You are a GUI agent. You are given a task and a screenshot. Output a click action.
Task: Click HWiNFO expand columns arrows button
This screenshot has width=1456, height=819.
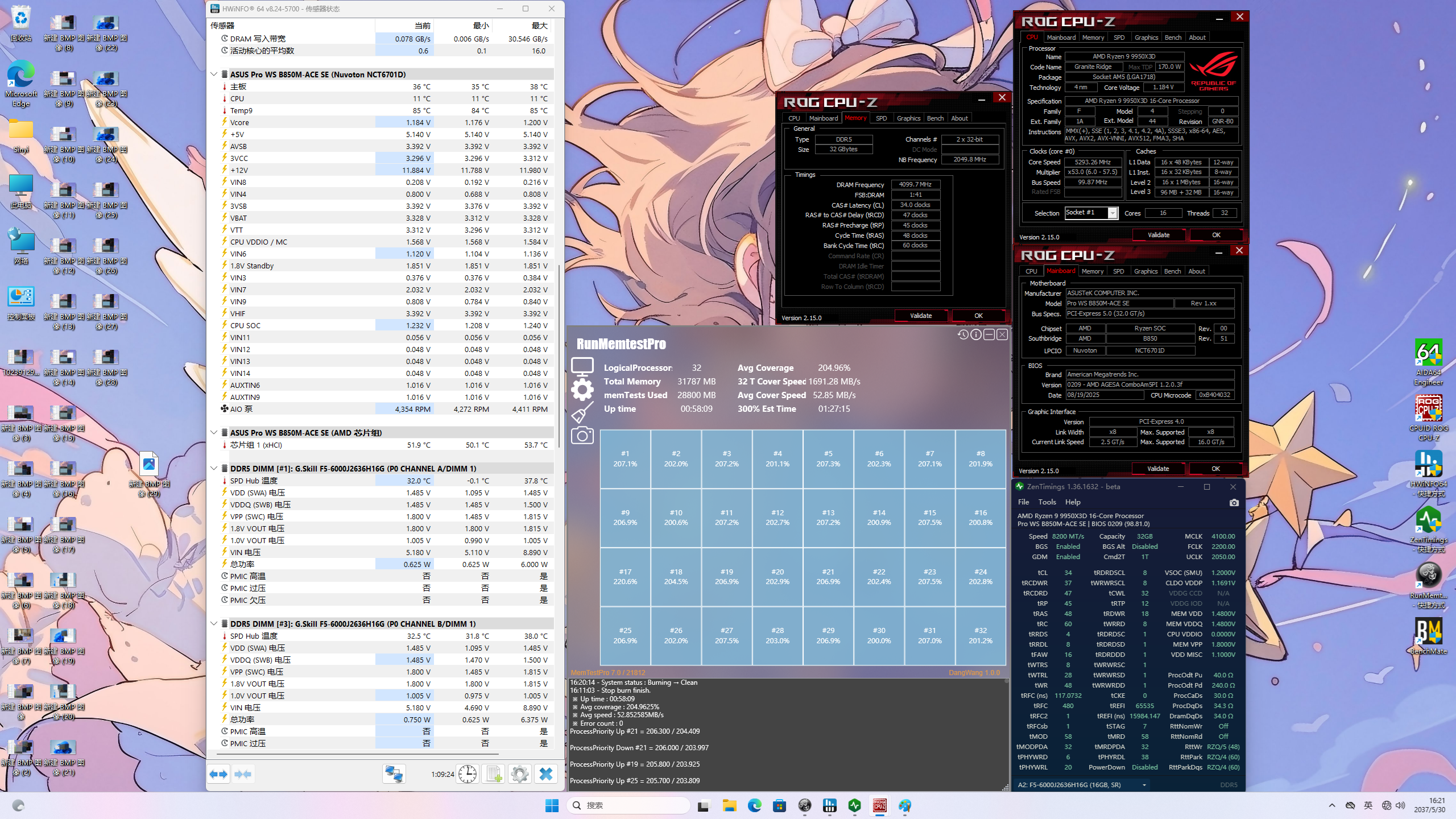[x=218, y=774]
